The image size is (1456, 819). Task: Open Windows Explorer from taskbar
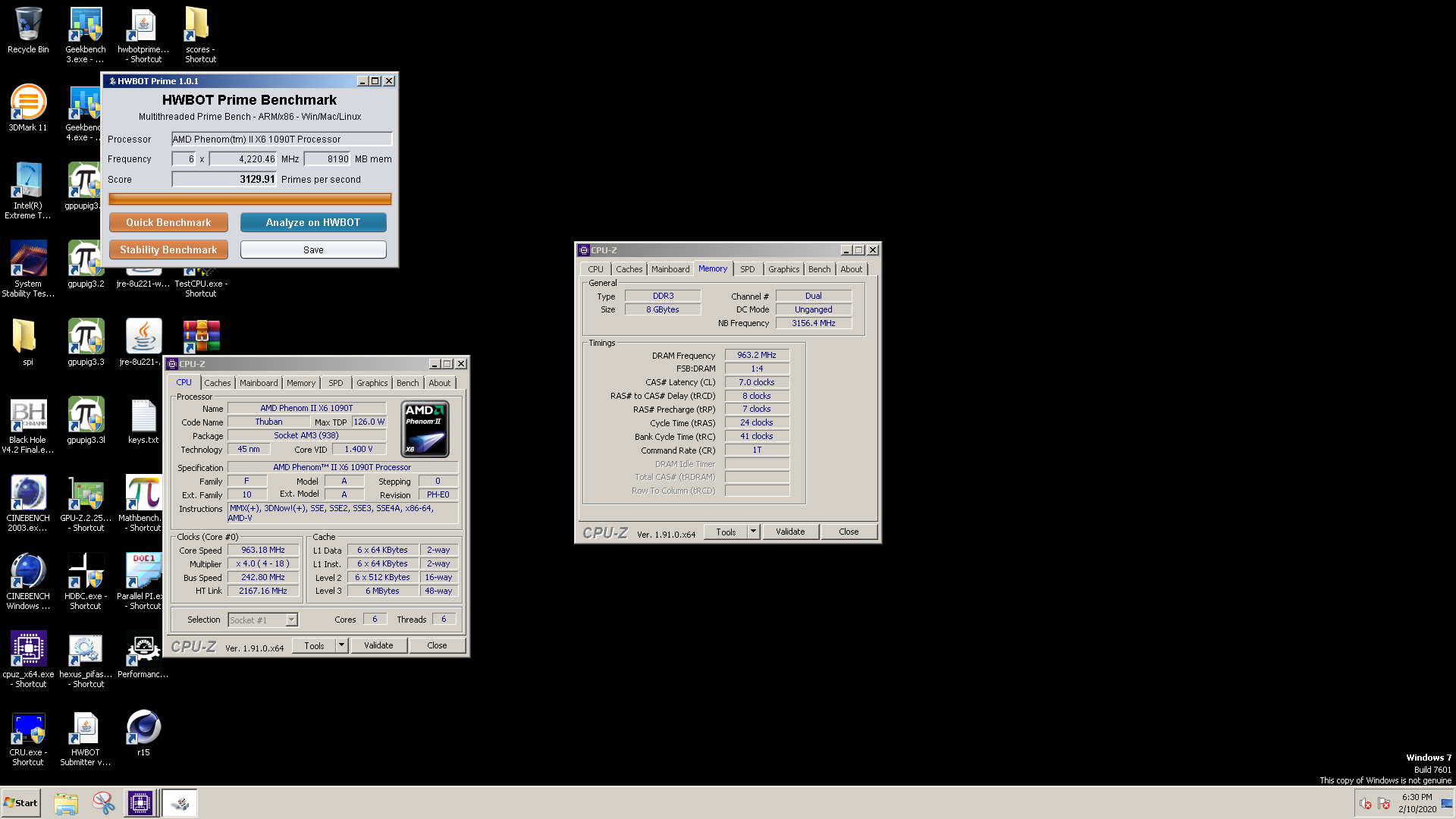pyautogui.click(x=66, y=803)
